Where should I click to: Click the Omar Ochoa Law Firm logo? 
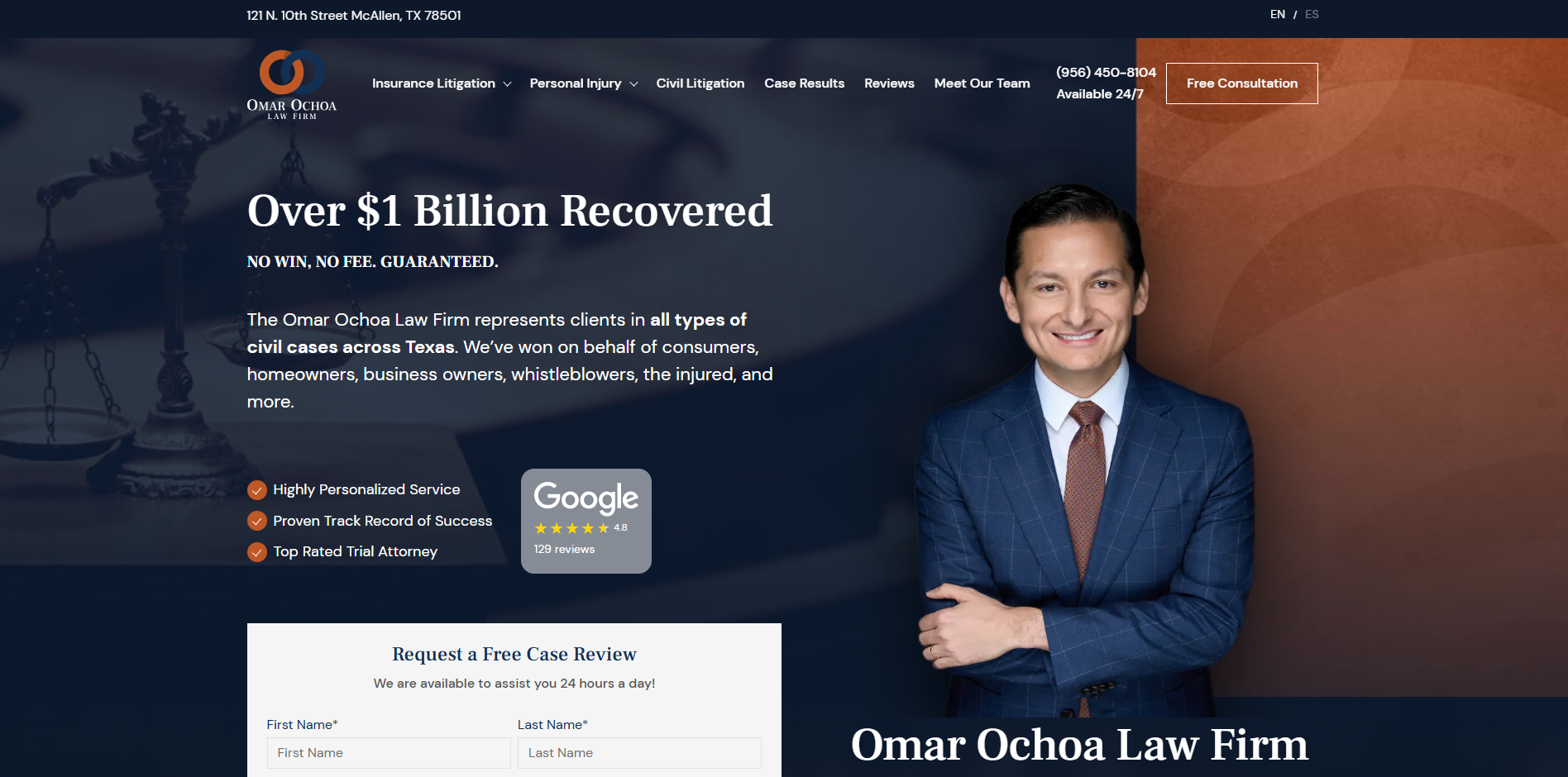pos(291,84)
